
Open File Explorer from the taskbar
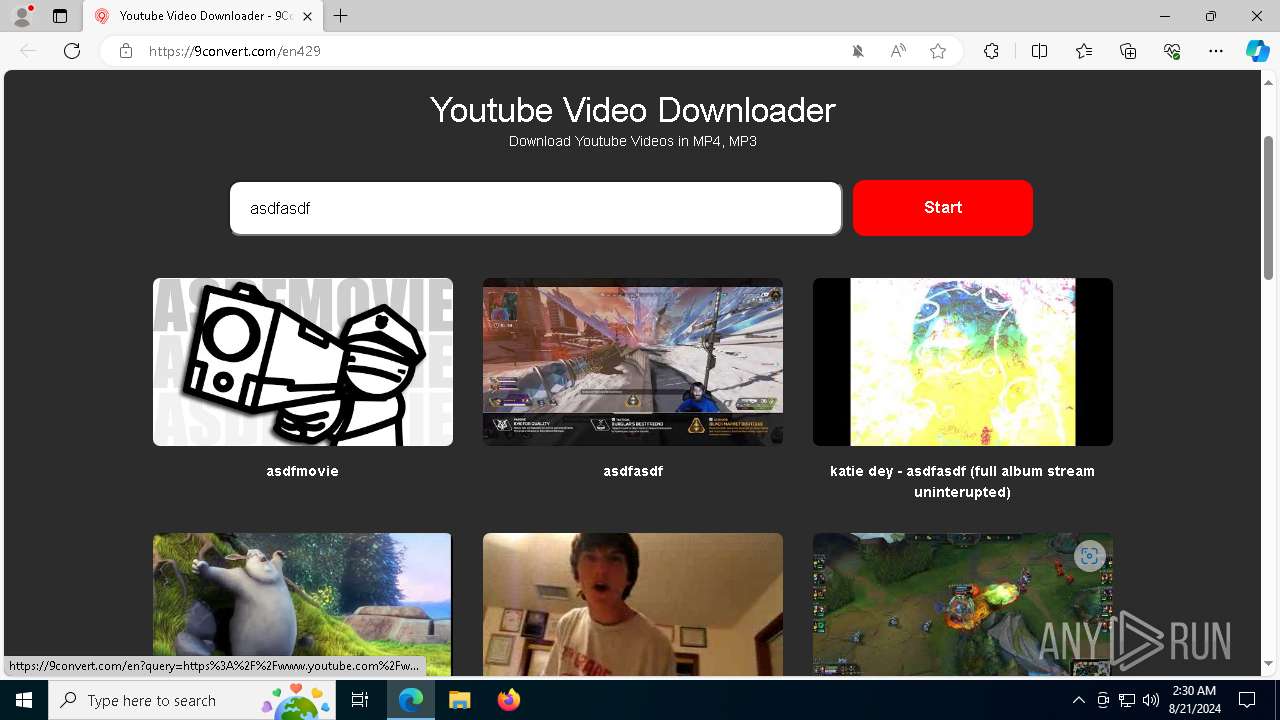coord(459,700)
